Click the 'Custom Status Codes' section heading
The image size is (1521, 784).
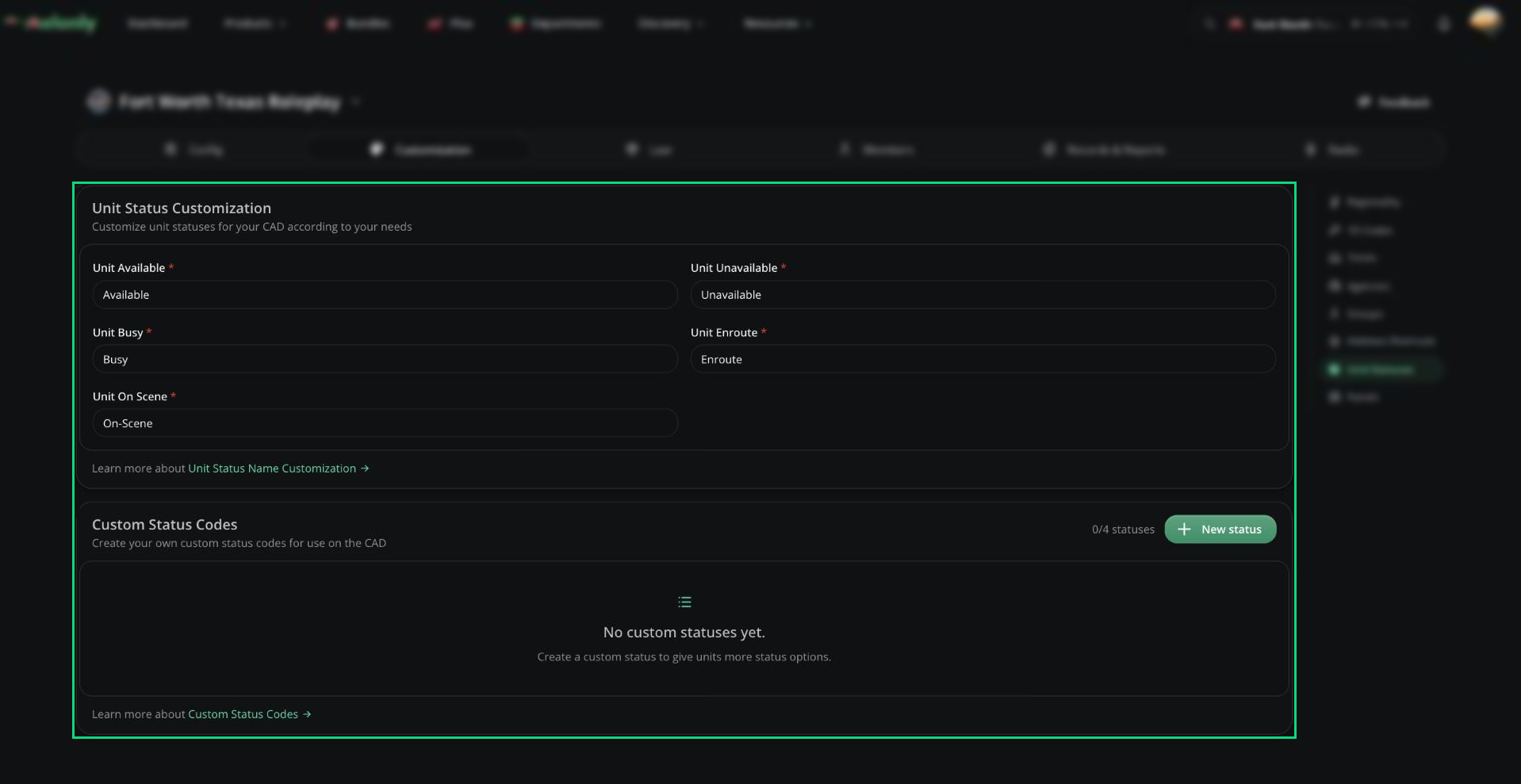(165, 525)
